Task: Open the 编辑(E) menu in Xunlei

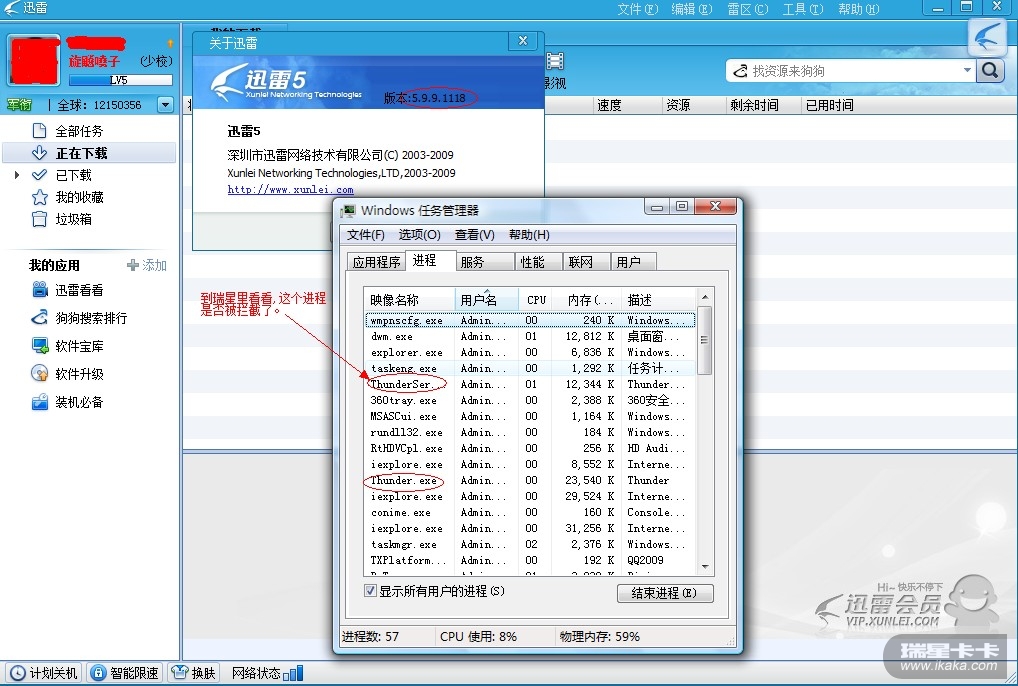Action: click(691, 9)
